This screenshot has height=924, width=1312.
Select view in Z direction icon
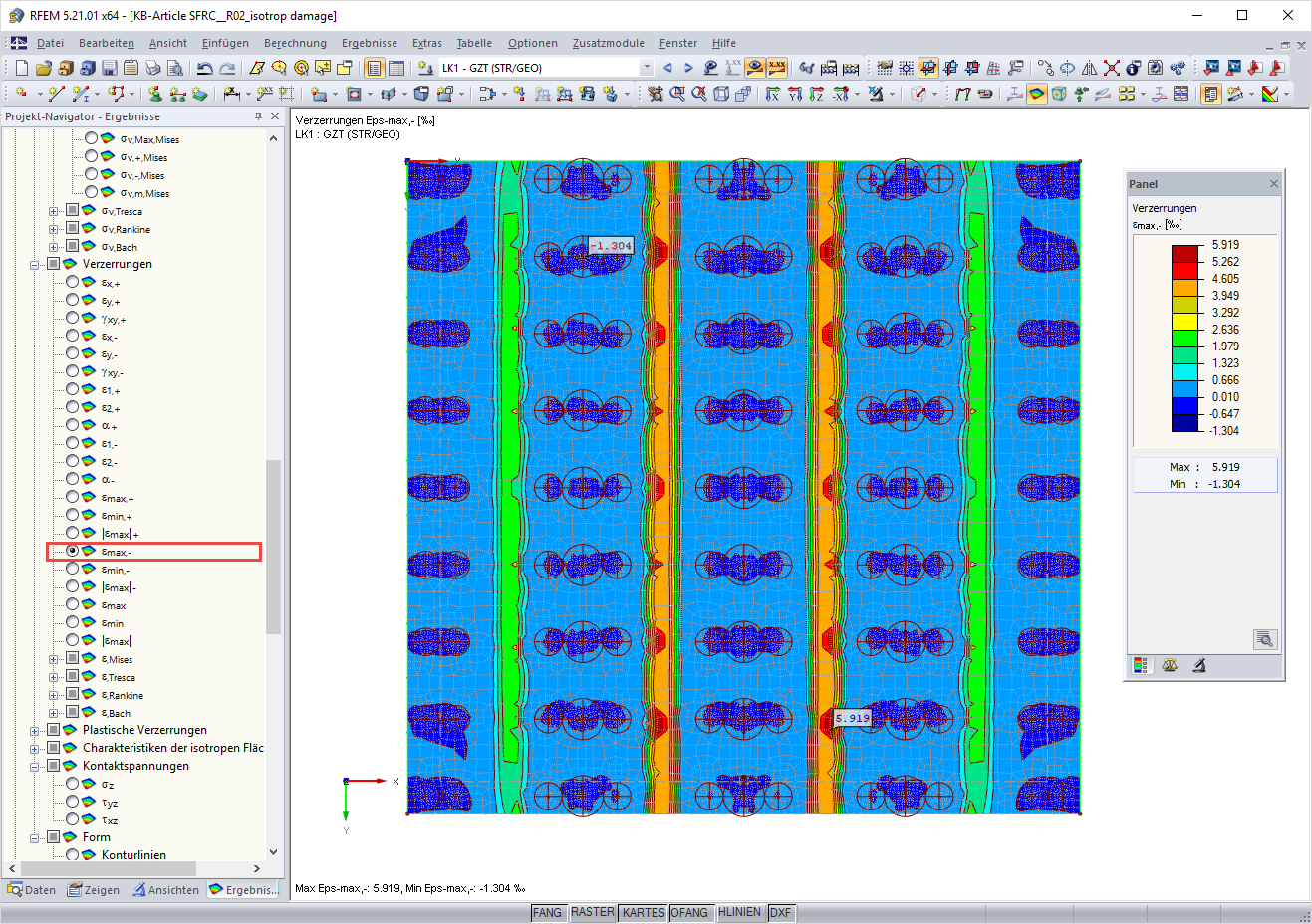click(816, 94)
